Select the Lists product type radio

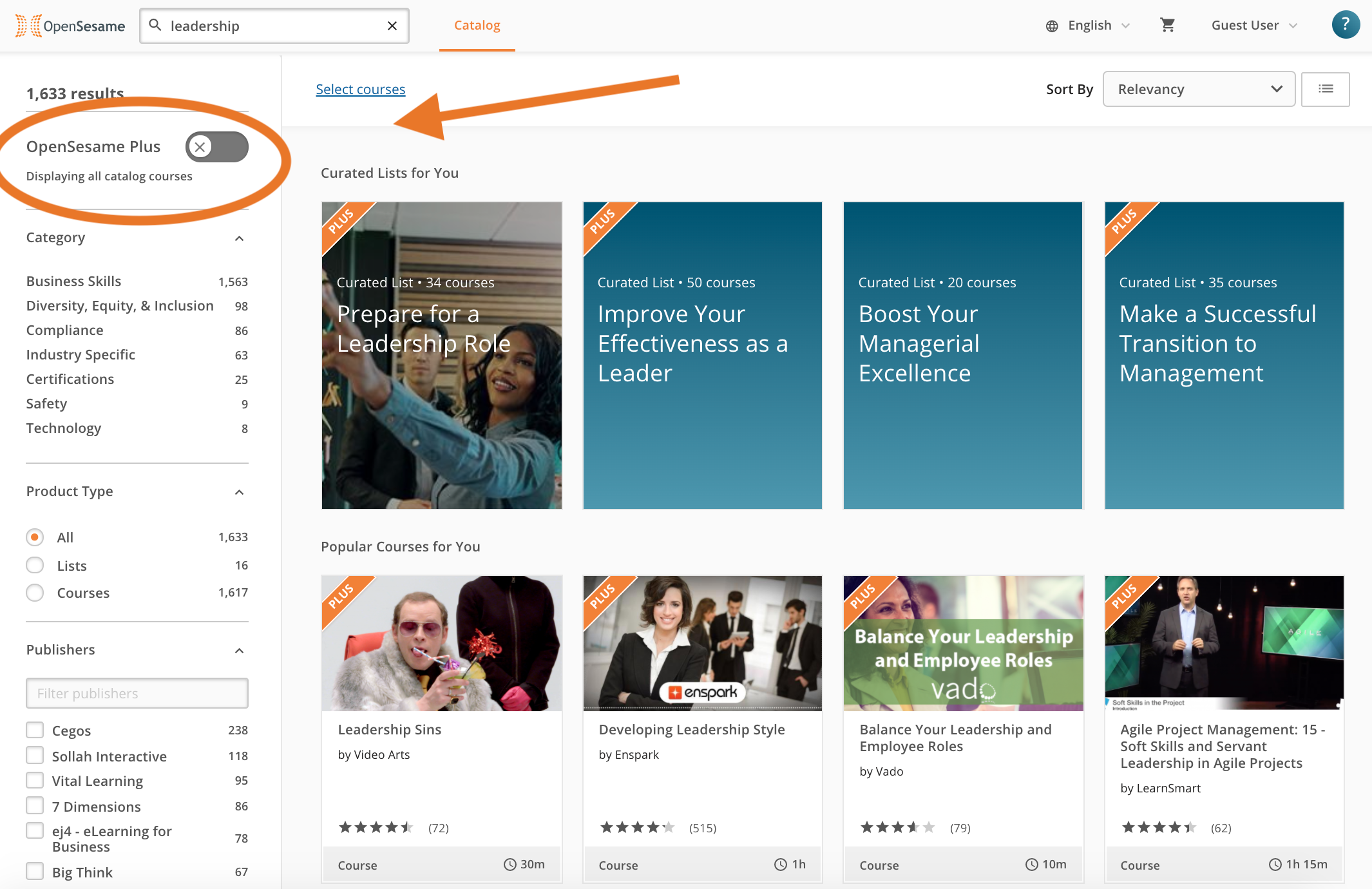click(x=35, y=565)
